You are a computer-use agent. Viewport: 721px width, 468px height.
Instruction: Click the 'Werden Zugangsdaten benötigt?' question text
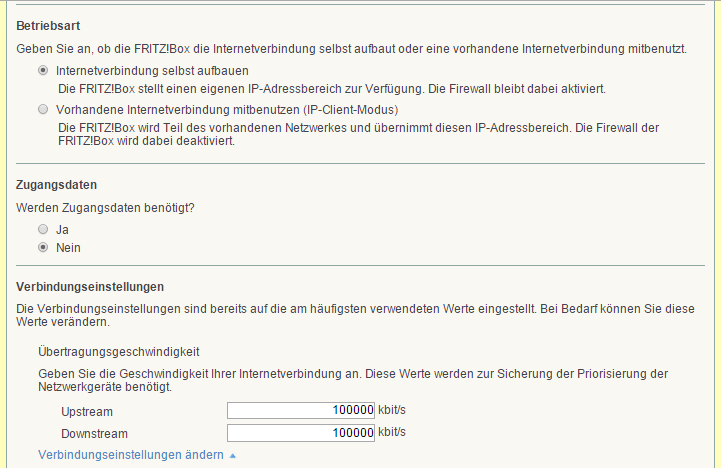coord(105,207)
